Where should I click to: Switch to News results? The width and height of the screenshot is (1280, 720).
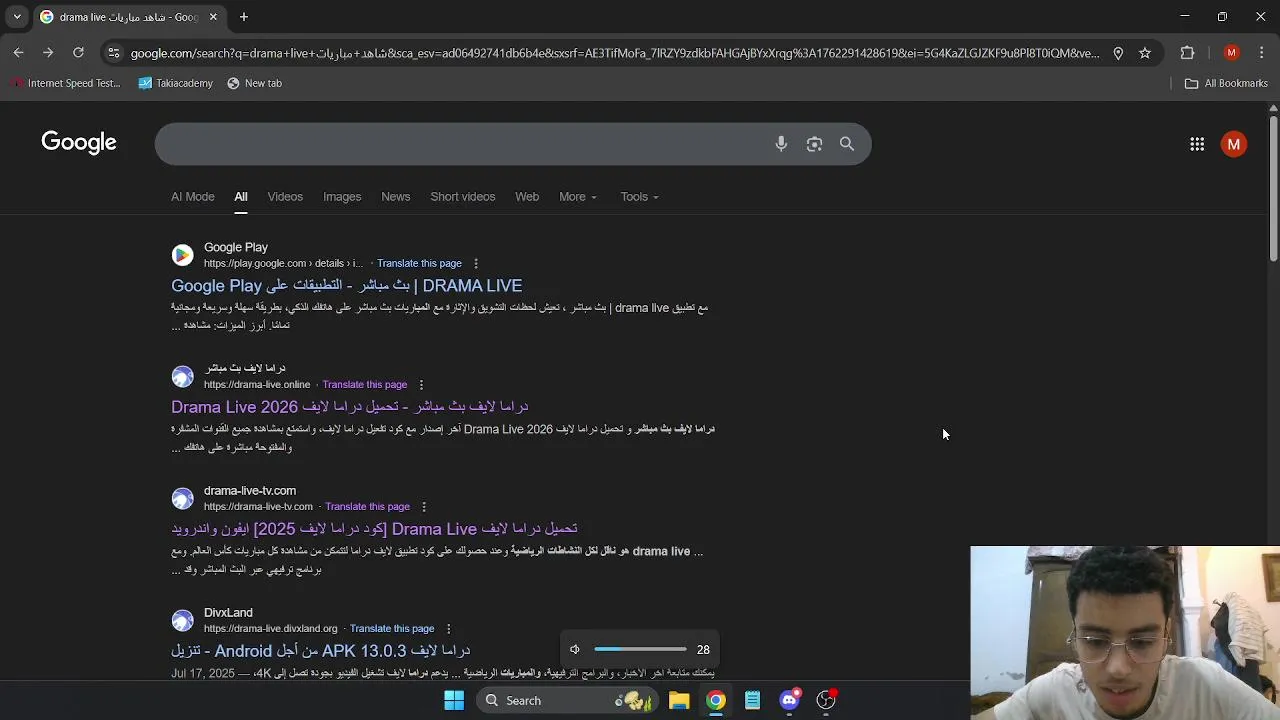point(396,197)
